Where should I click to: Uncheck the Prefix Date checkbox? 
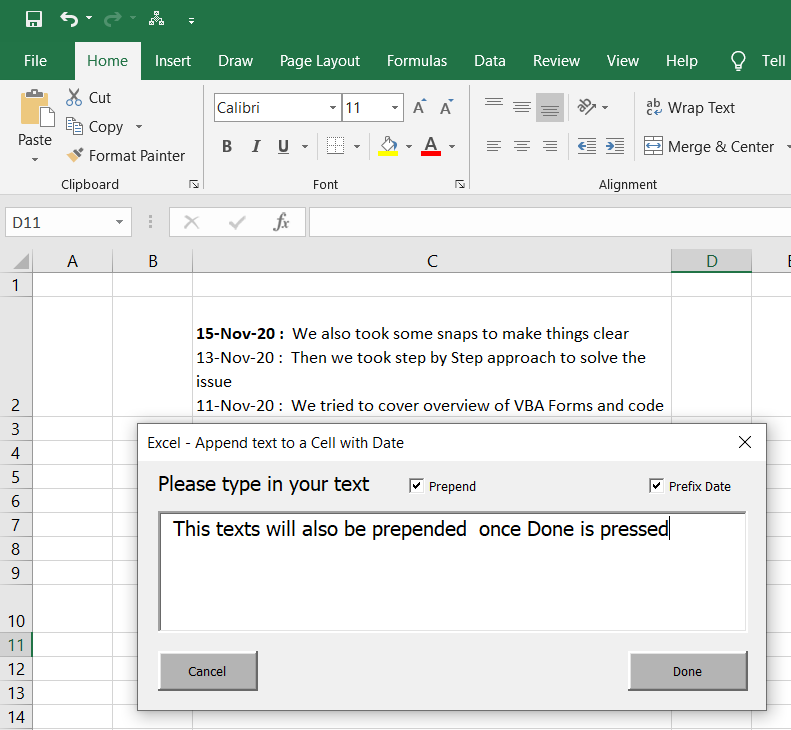tap(656, 486)
